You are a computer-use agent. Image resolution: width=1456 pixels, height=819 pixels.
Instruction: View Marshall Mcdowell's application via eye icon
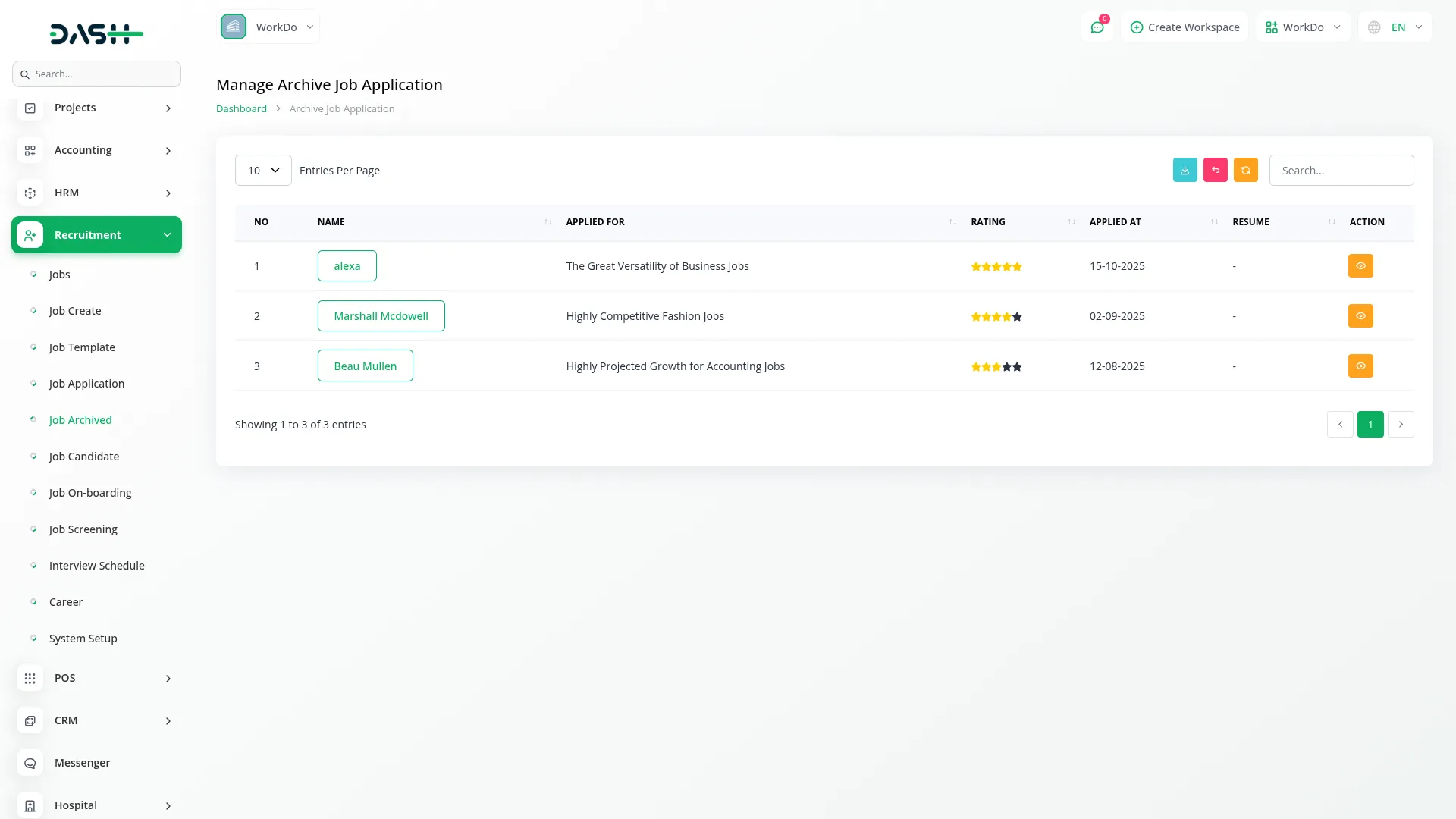[x=1360, y=316]
